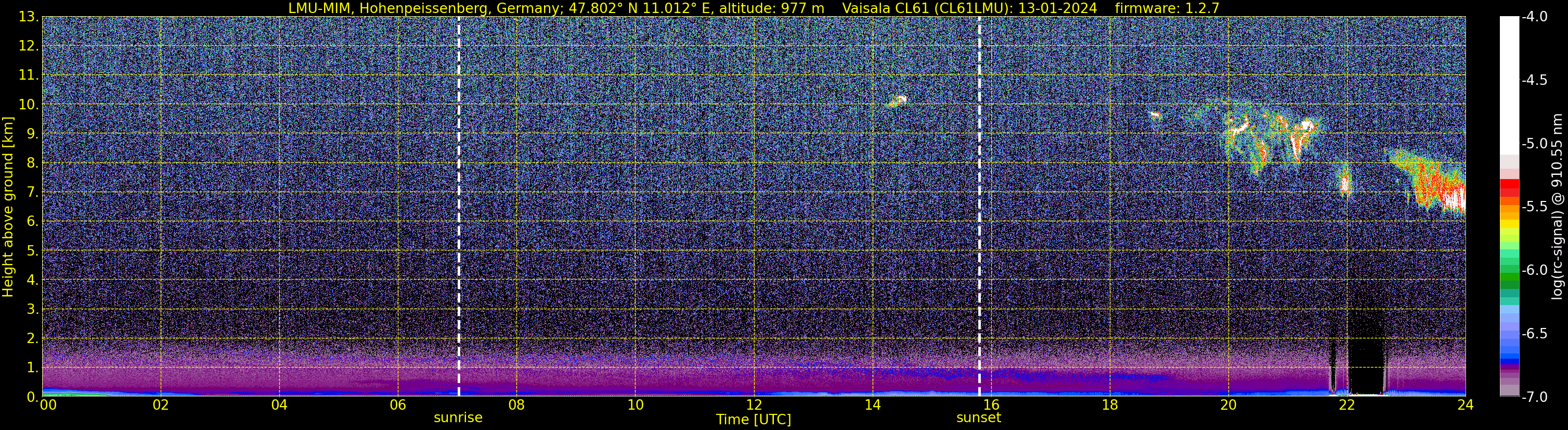Click the 'sunset' label below the time axis
Screen dimensions: 1568x430
click(979, 418)
